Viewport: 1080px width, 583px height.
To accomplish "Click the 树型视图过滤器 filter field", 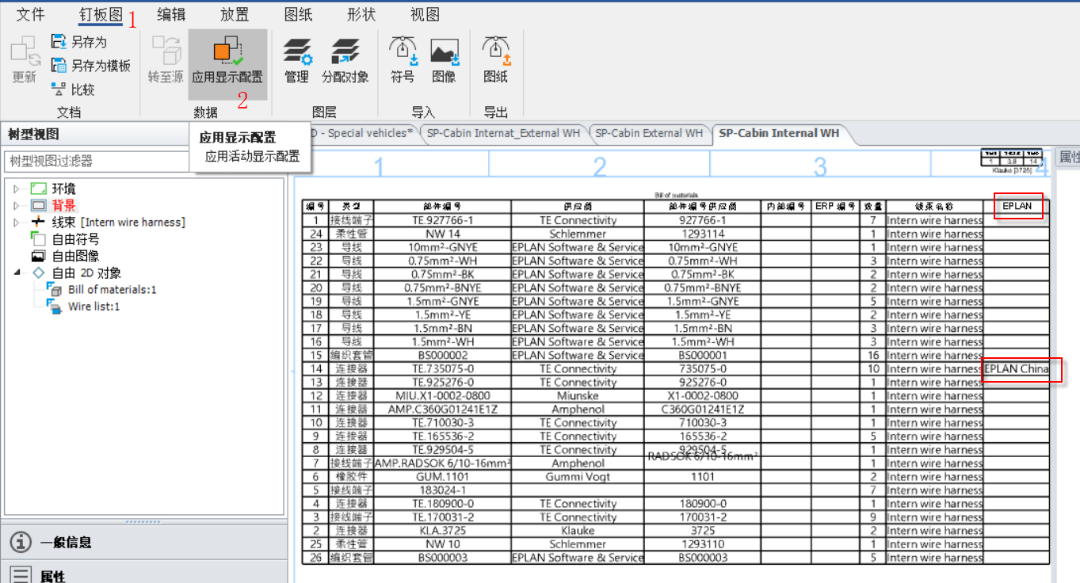I will point(95,160).
